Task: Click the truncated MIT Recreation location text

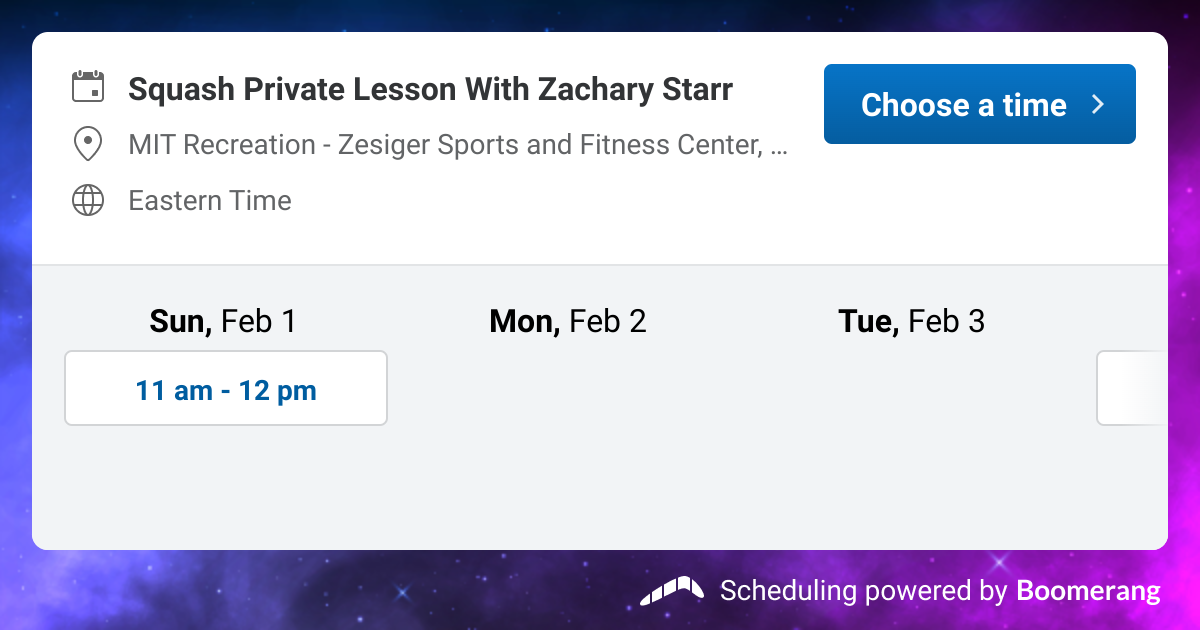Action: 458,144
